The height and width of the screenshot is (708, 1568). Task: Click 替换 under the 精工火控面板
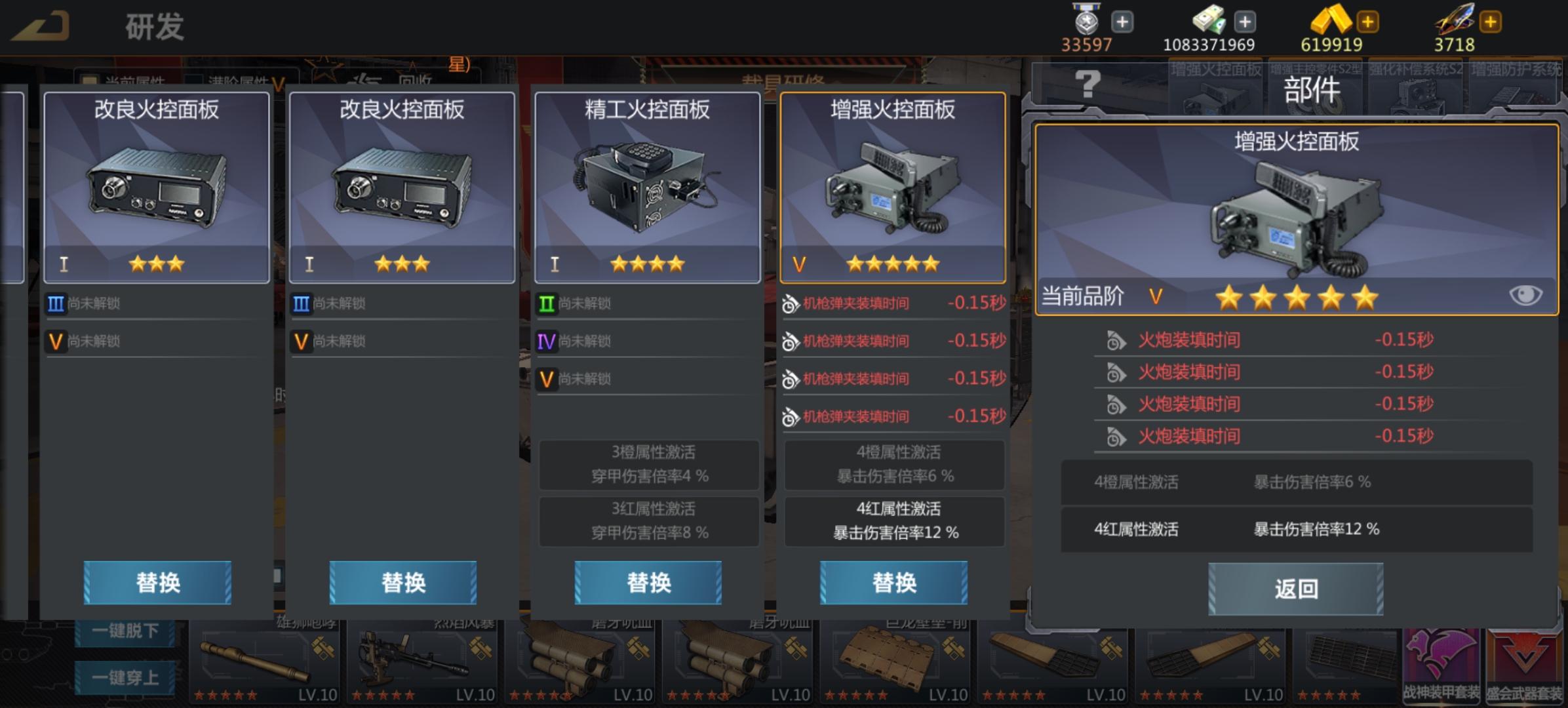[x=648, y=582]
